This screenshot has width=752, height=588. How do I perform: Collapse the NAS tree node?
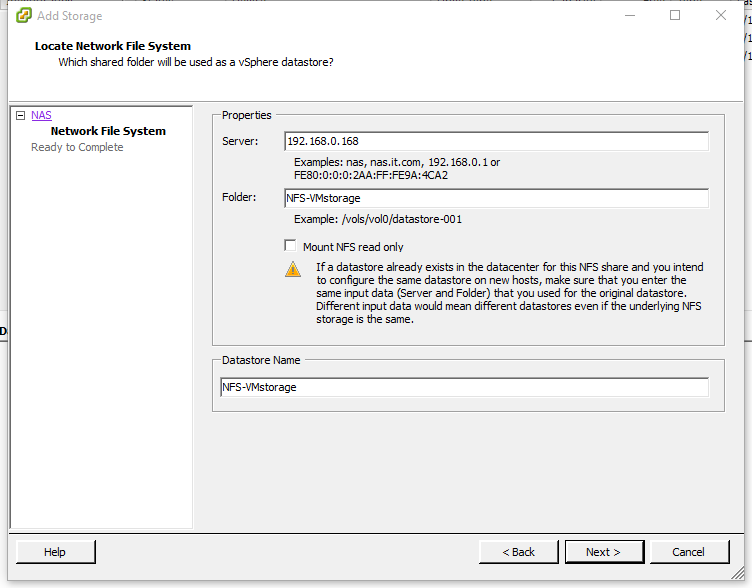(x=20, y=116)
